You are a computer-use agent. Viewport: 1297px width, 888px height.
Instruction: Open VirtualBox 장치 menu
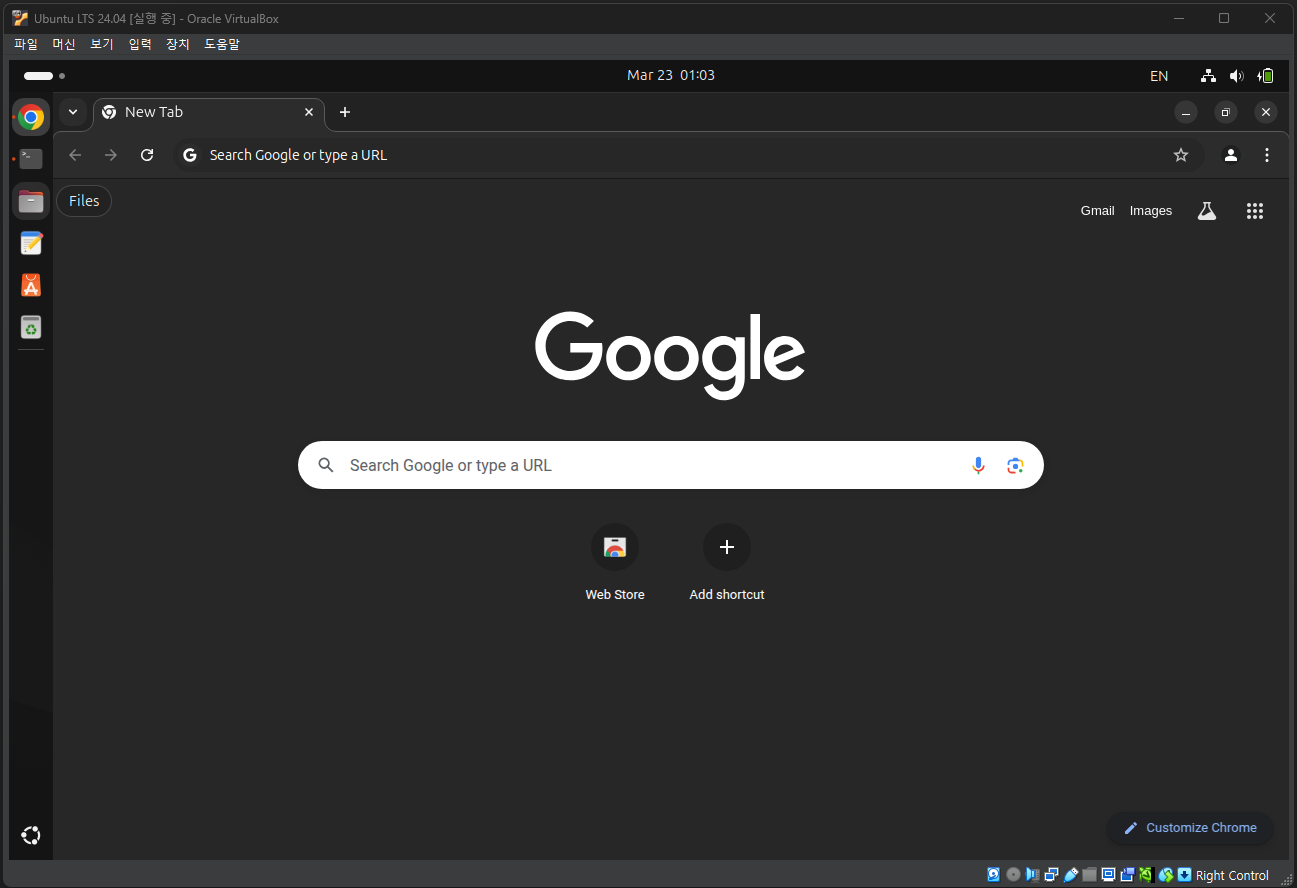pyautogui.click(x=178, y=44)
